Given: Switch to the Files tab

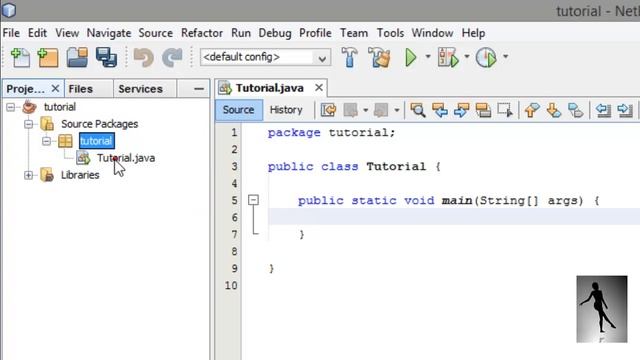Looking at the screenshot, I should click(x=88, y=89).
